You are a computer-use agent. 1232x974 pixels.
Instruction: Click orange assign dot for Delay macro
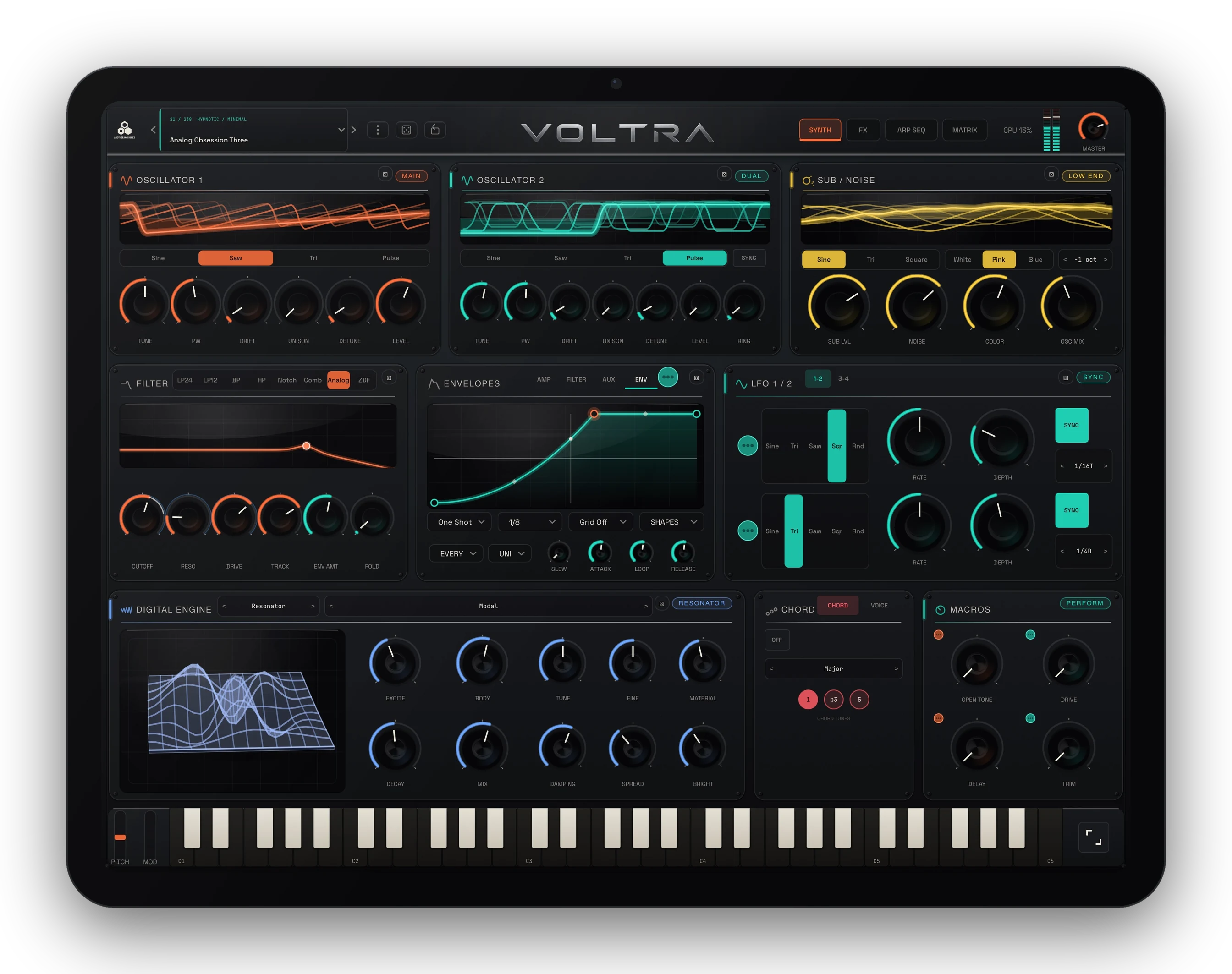click(938, 718)
